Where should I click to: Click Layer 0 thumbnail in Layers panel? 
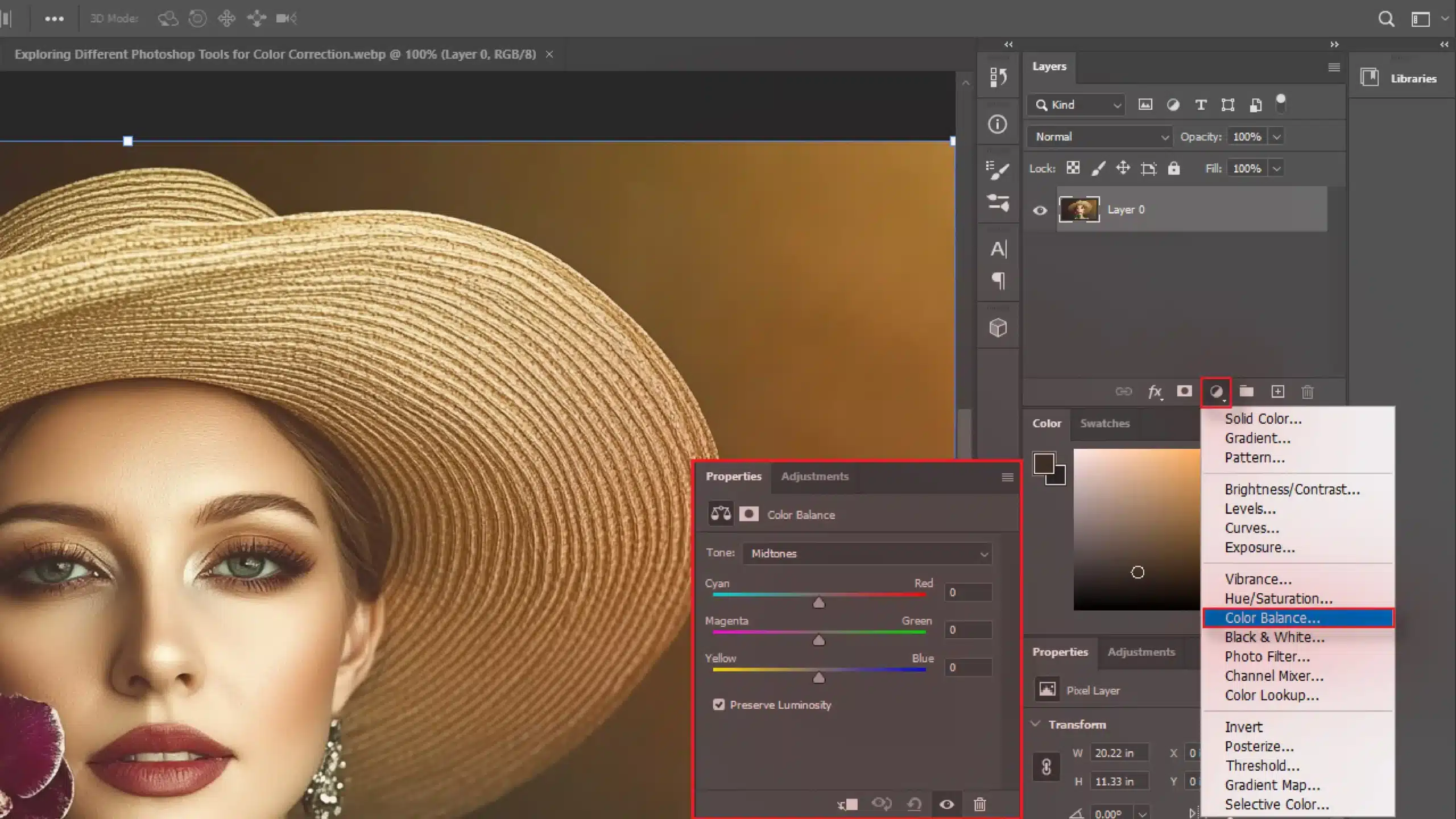click(1079, 210)
